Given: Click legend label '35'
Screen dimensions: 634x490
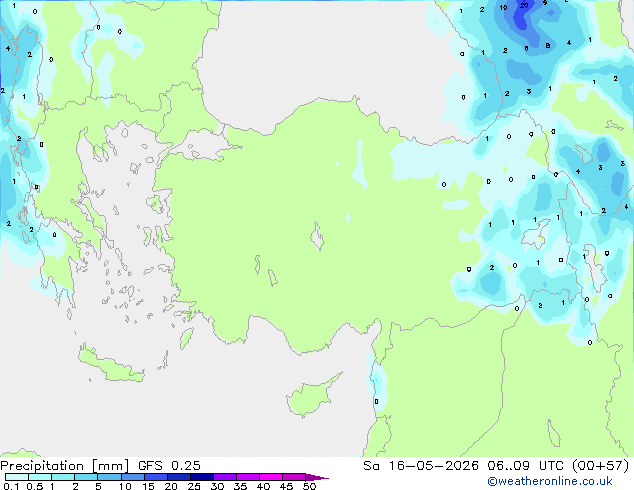Looking at the screenshot, I should 240,486.
